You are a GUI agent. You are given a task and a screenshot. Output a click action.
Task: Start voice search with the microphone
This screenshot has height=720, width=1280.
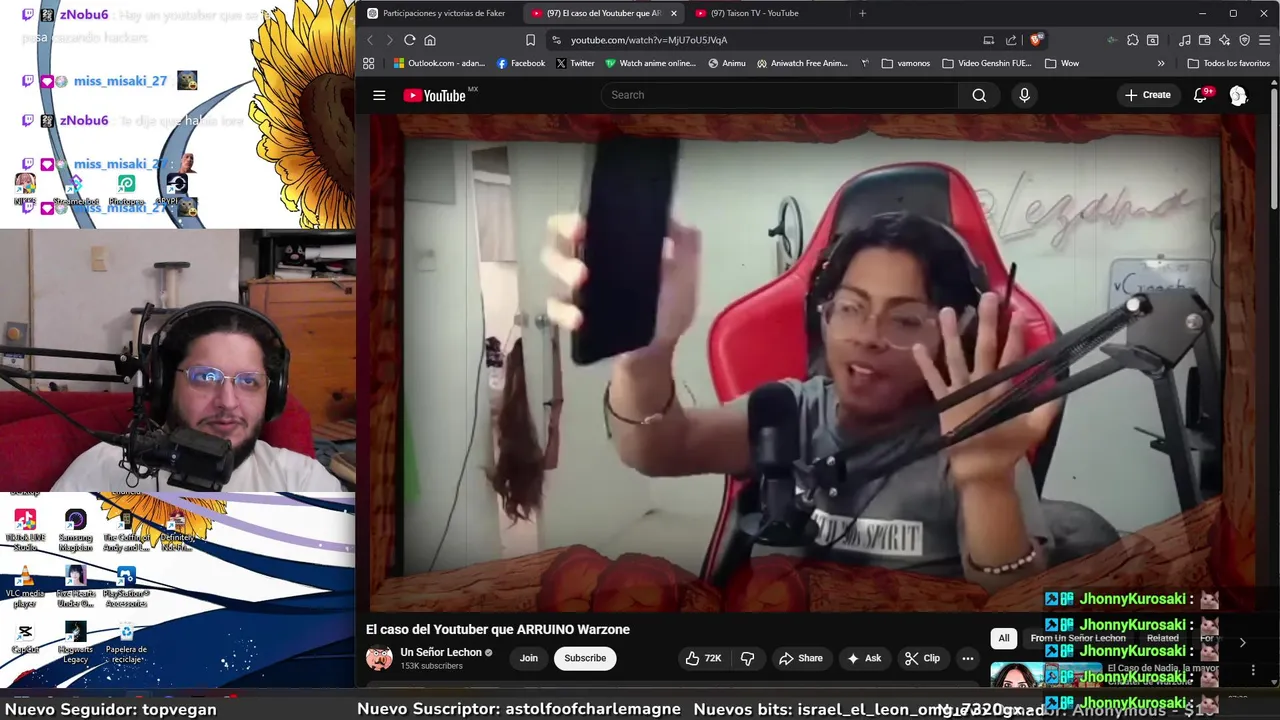(1024, 95)
